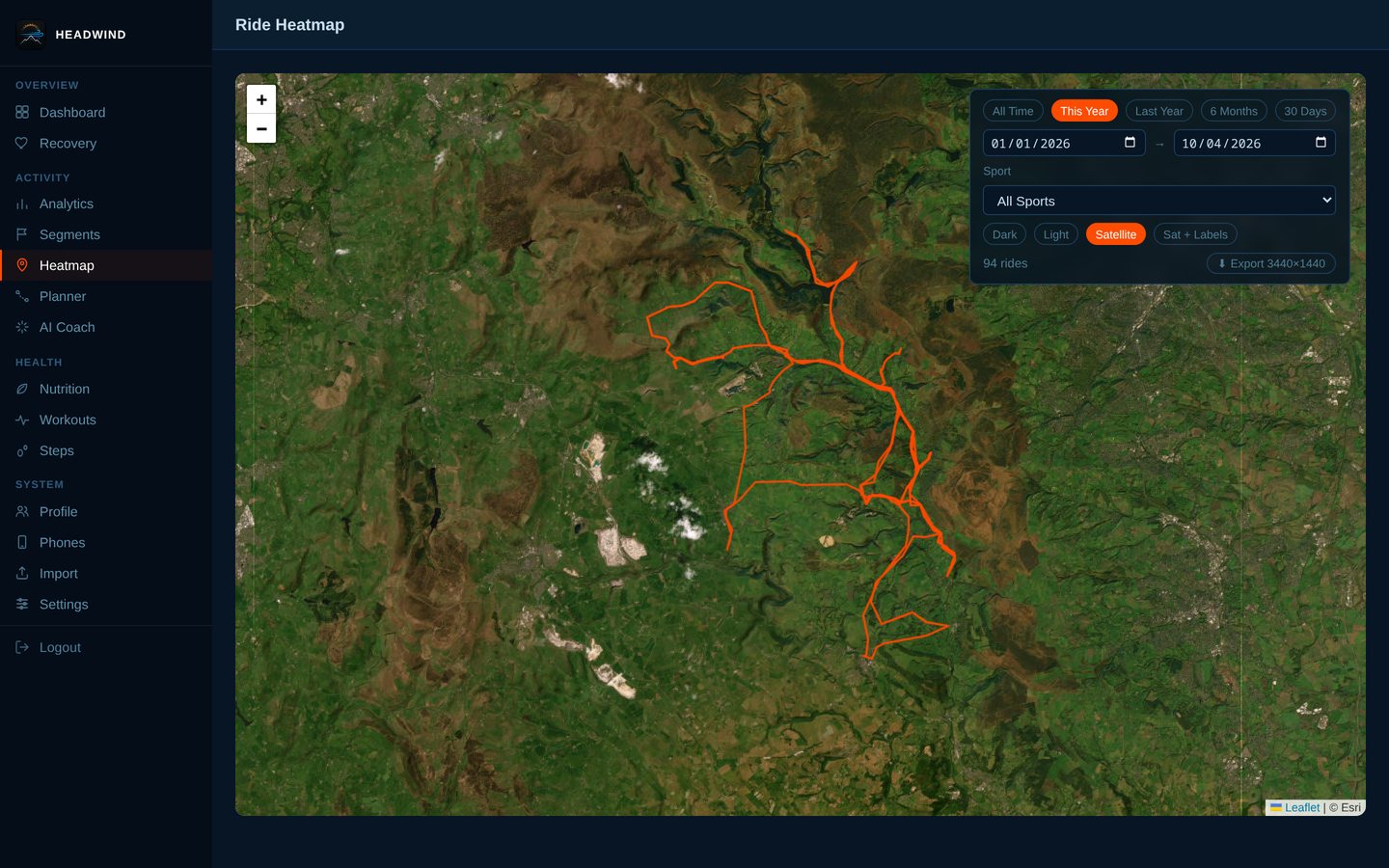The image size is (1389, 868).
Task: Zoom in on the map
Action: (261, 99)
